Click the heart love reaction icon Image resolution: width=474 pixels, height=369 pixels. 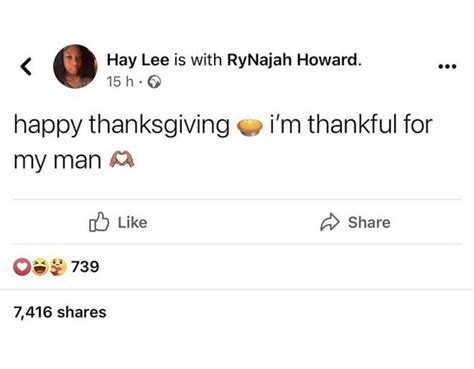(22, 267)
